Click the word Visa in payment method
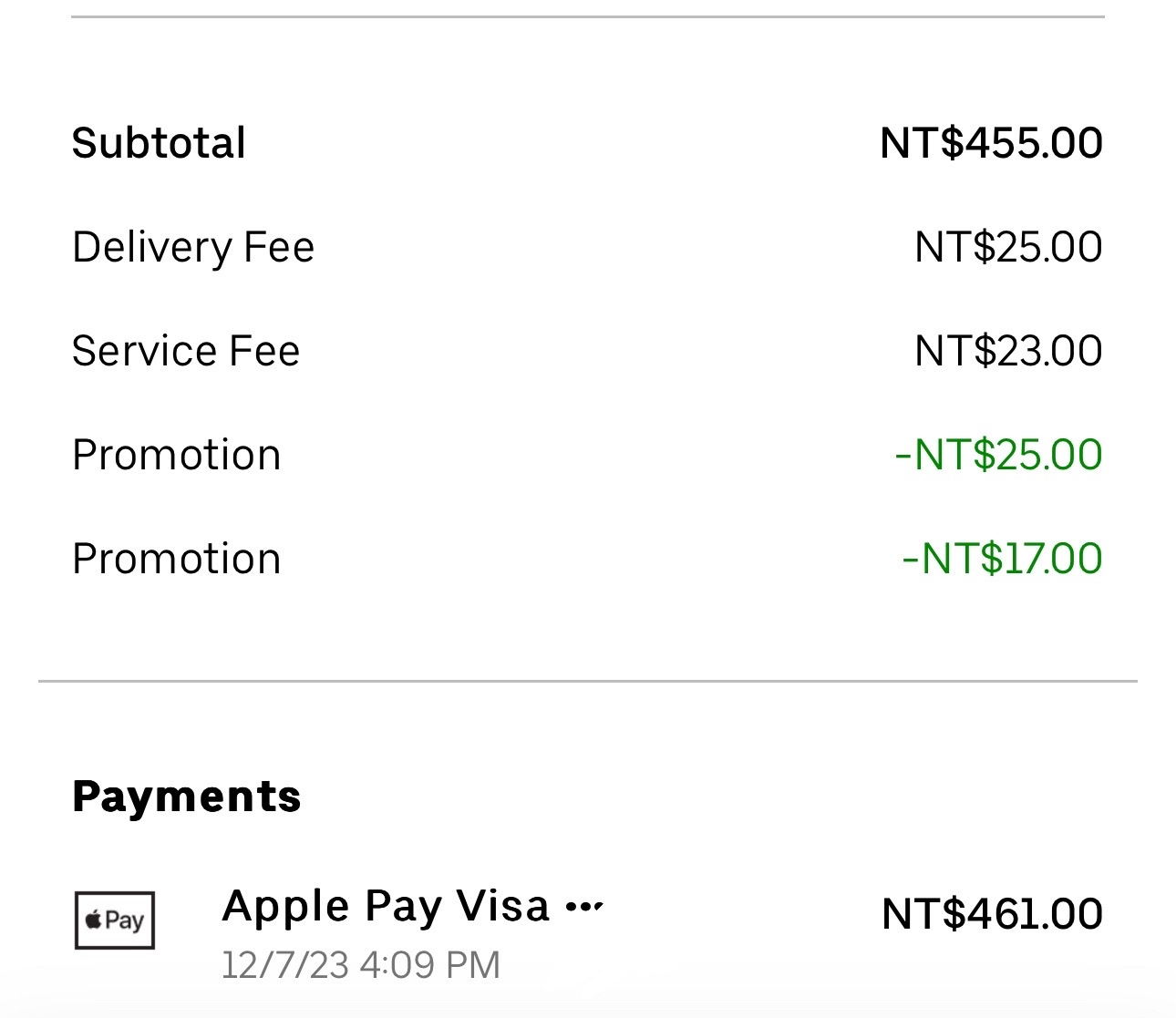Screen dimensions: 1176x1018 point(503,906)
